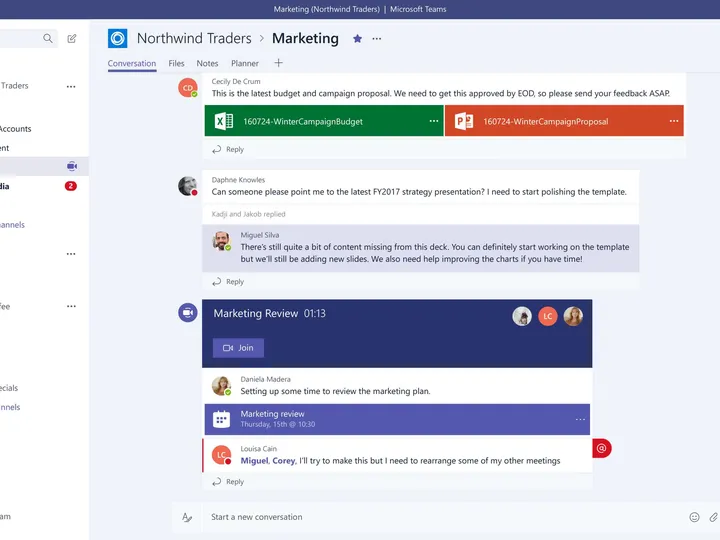The width and height of the screenshot is (720, 540).
Task: Reply to Daphne Knowles' thread
Action: (228, 281)
